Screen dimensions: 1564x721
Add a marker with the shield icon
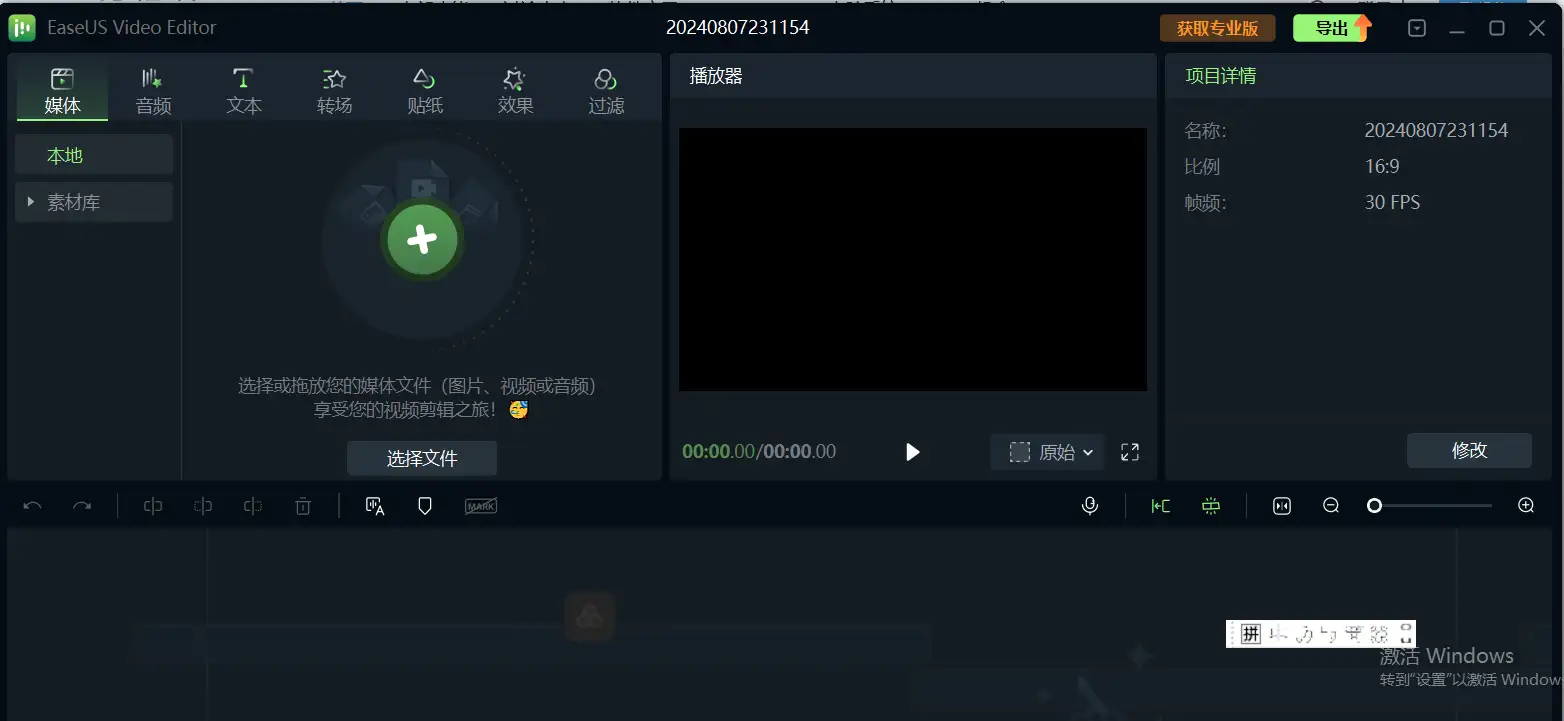point(425,506)
